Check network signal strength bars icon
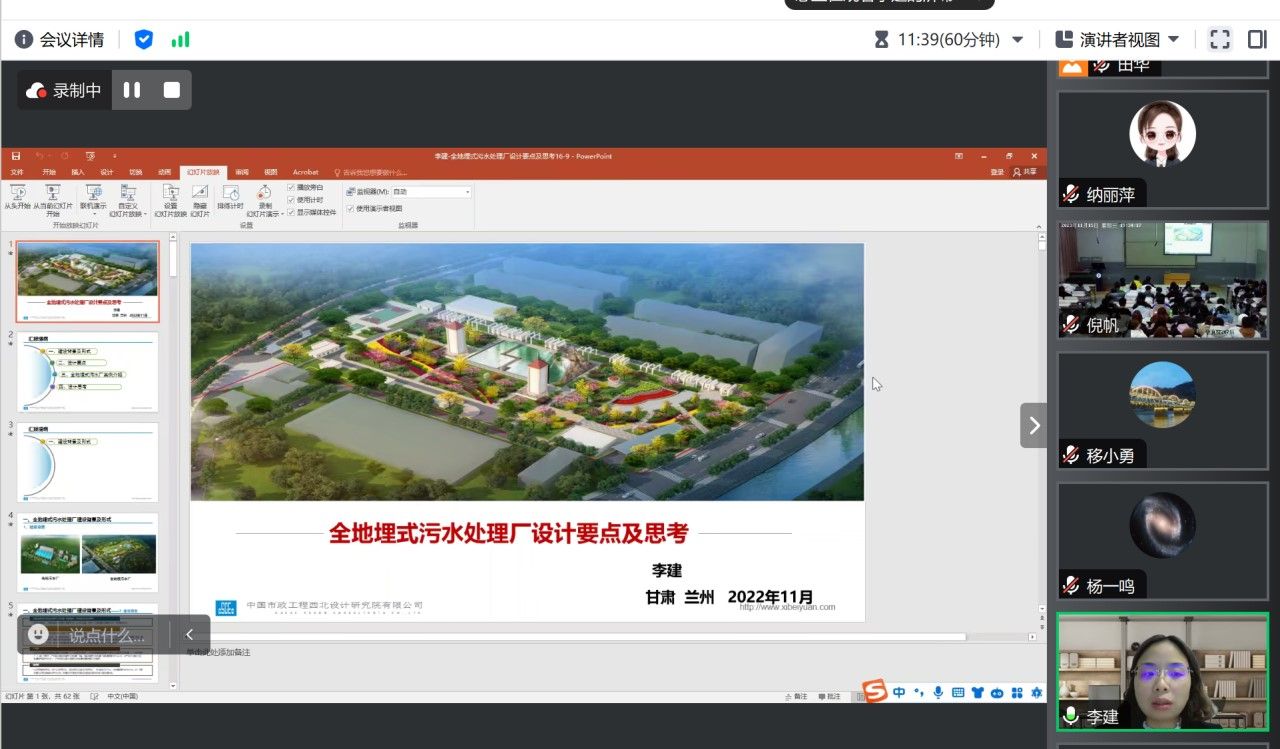 point(180,40)
